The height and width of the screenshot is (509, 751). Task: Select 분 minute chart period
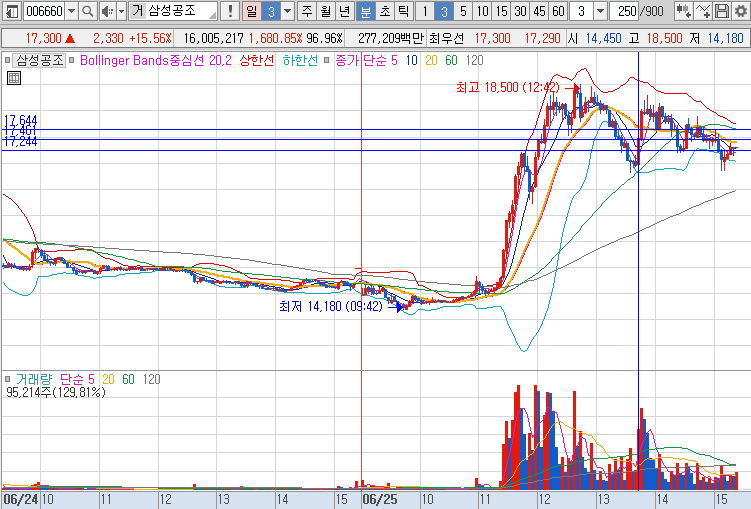366,11
